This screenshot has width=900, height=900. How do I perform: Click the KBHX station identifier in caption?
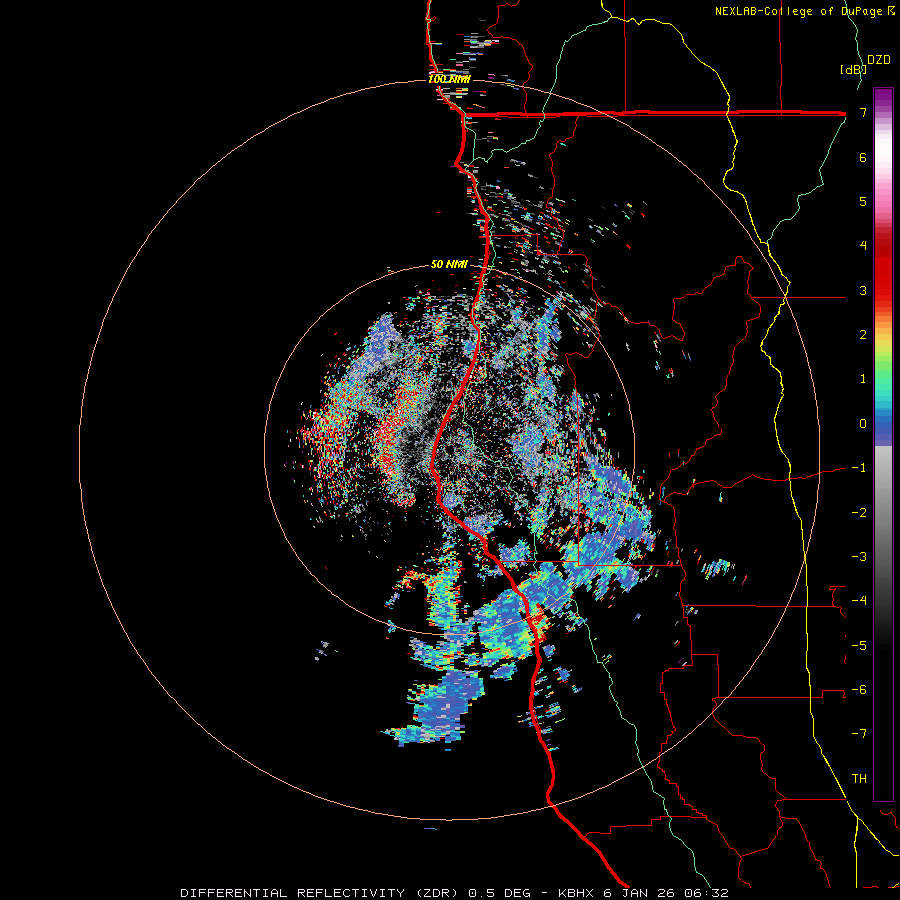tap(576, 893)
